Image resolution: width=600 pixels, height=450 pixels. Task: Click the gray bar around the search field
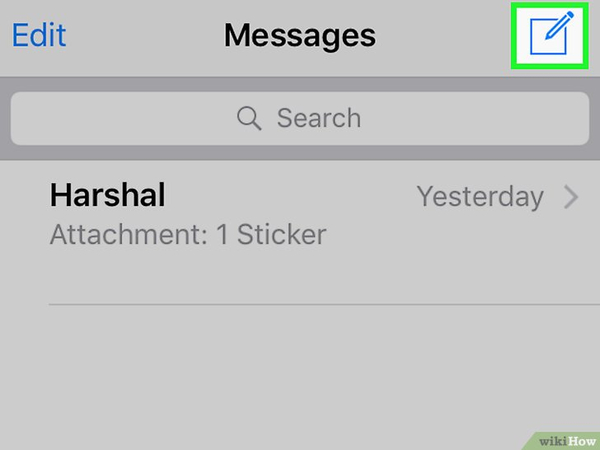point(300,84)
